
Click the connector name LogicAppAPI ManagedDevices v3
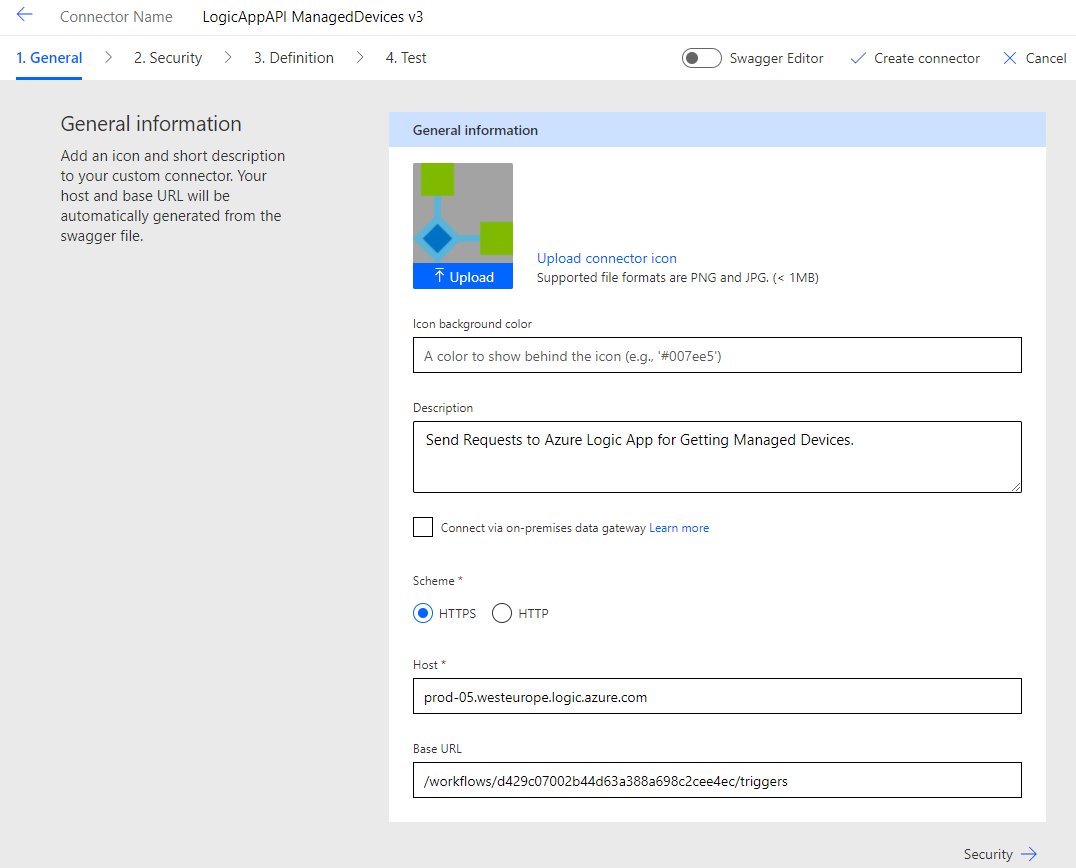click(312, 16)
